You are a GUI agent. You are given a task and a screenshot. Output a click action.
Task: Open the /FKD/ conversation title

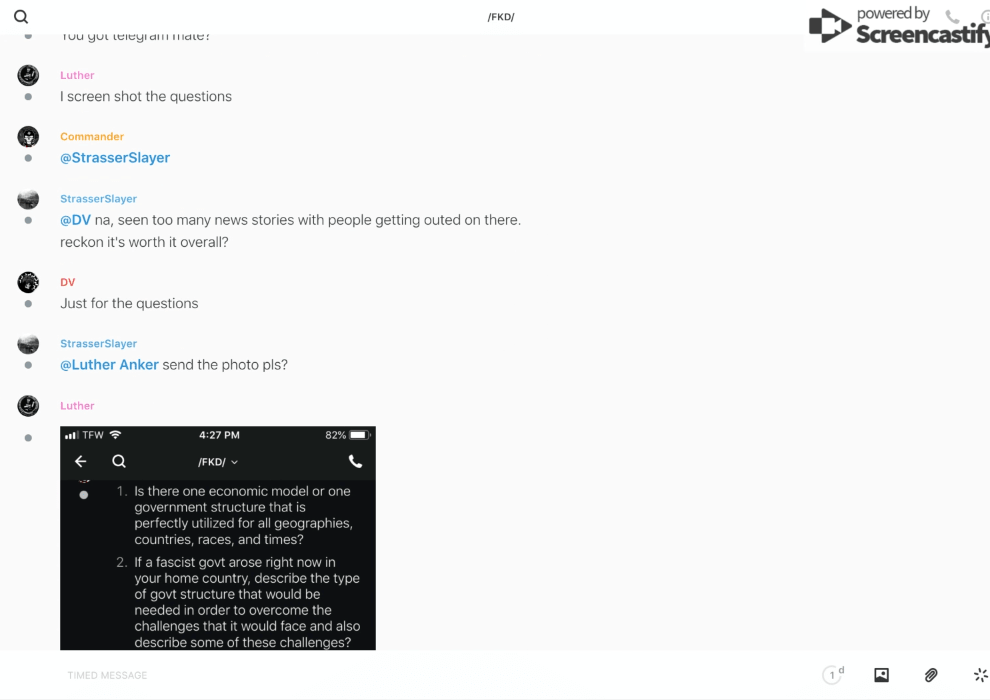click(x=501, y=17)
